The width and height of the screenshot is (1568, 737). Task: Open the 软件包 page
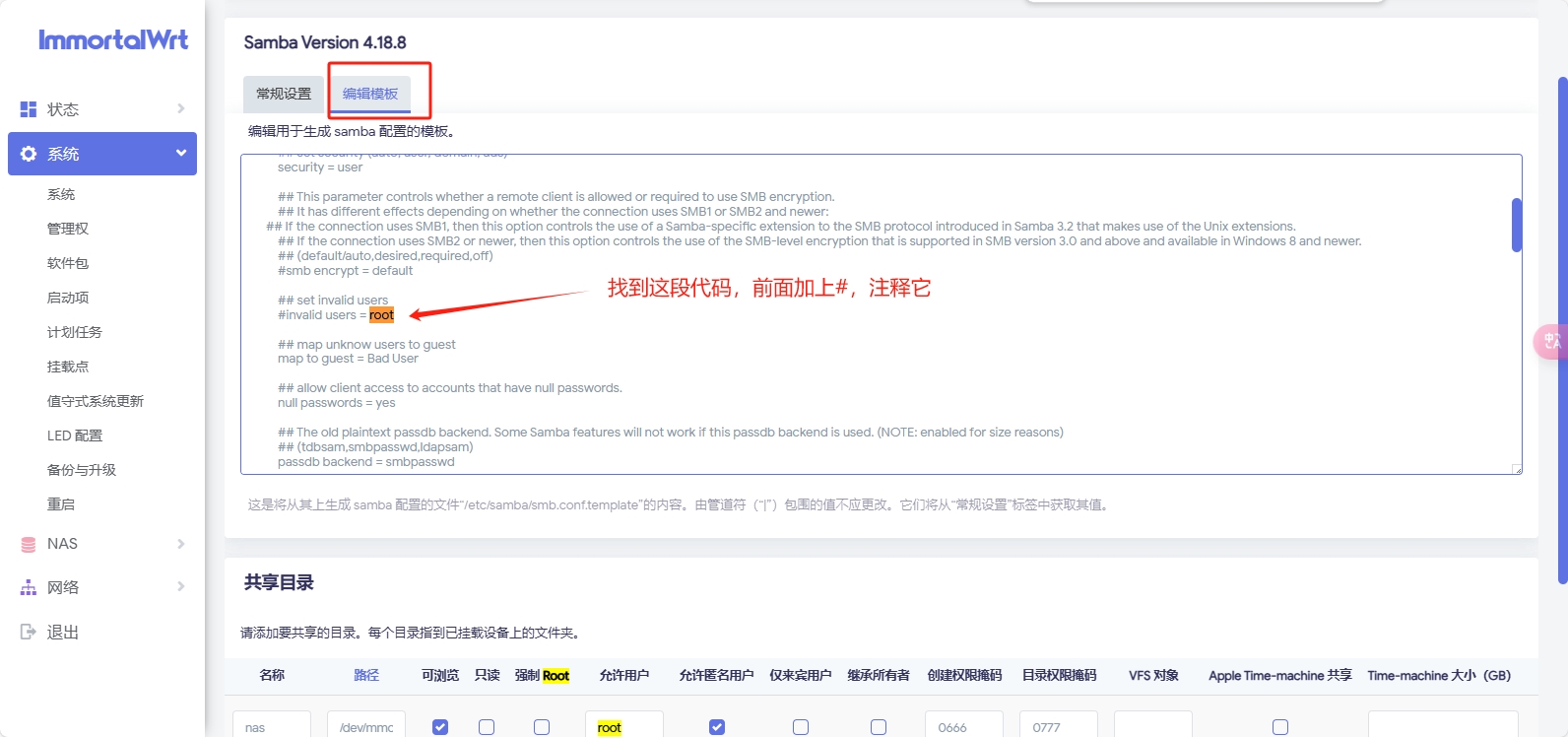click(68, 263)
